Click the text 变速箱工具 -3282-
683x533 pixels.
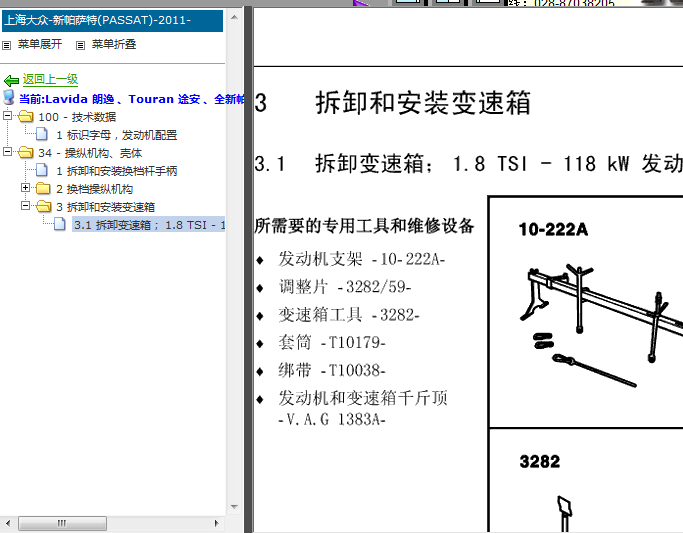click(x=349, y=315)
